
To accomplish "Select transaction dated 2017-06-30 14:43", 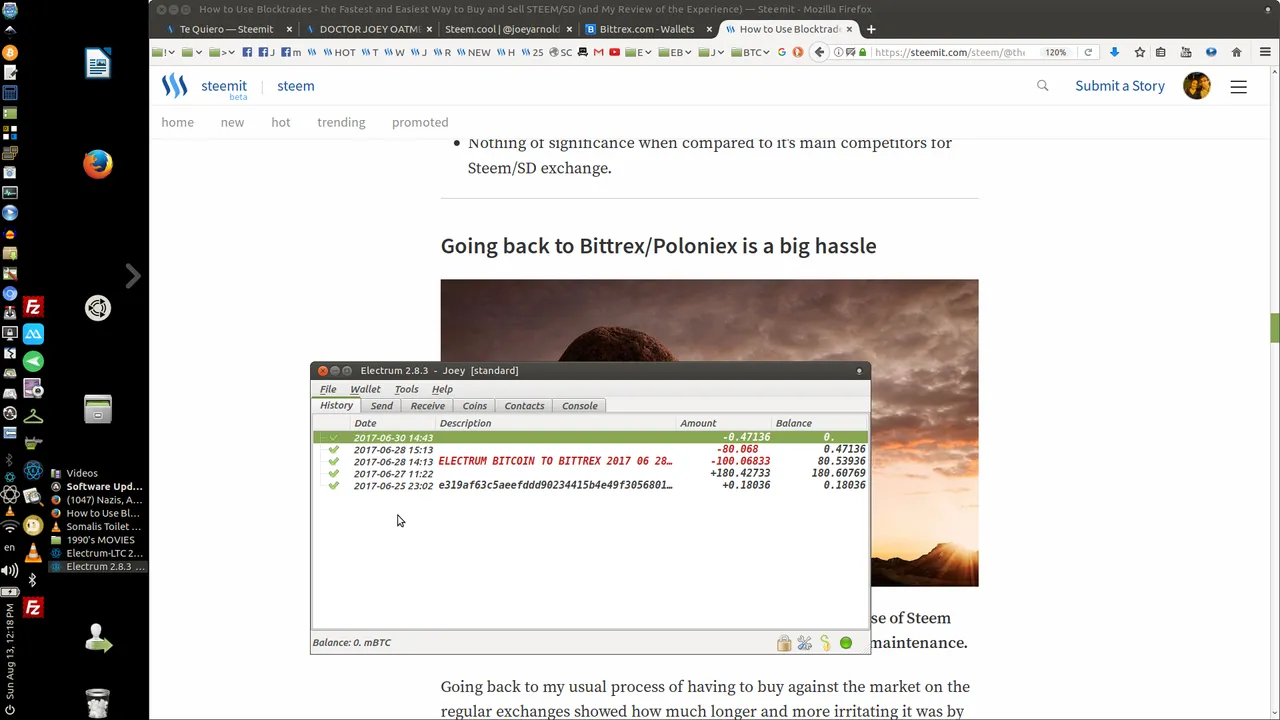I will pos(590,438).
